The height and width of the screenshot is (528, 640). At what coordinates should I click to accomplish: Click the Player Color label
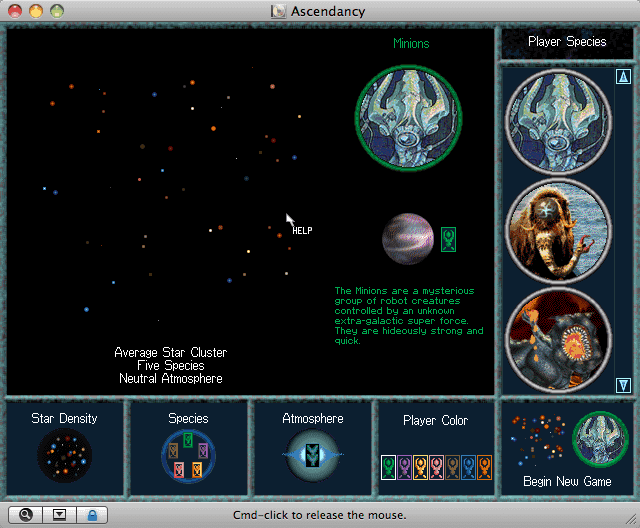click(435, 420)
